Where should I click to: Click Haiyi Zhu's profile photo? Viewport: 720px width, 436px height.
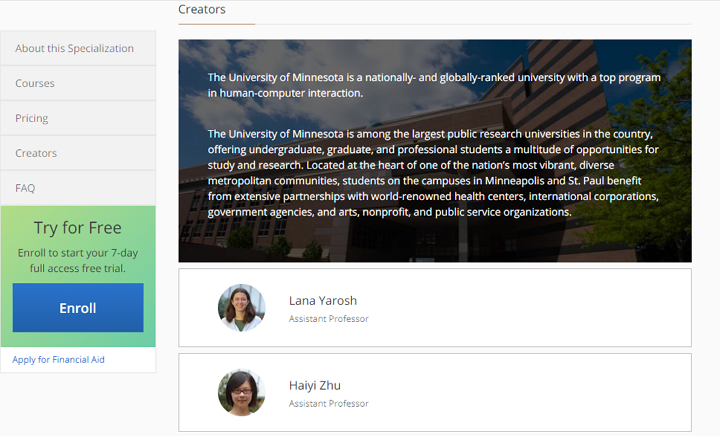click(241, 392)
